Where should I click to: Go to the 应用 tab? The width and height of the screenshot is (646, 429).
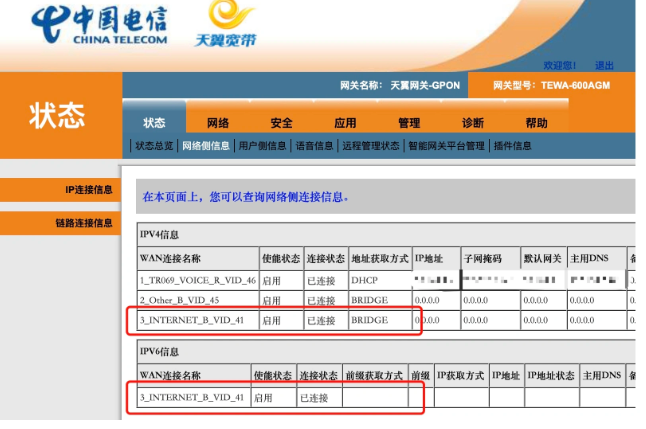345,123
